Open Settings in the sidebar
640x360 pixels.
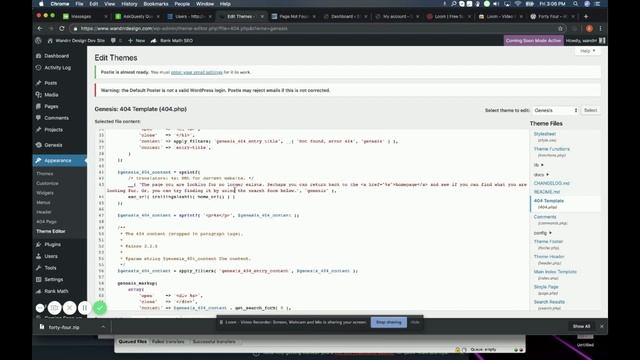53,280
